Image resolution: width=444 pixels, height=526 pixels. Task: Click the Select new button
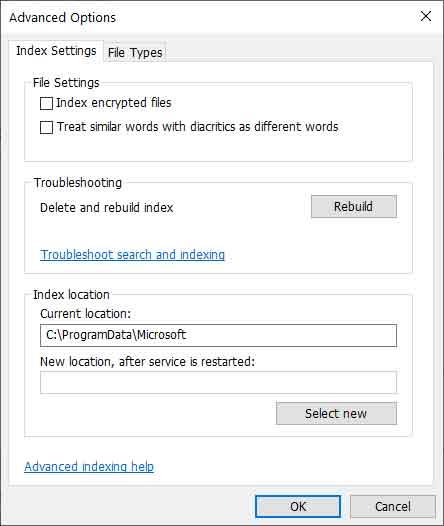pos(336,414)
